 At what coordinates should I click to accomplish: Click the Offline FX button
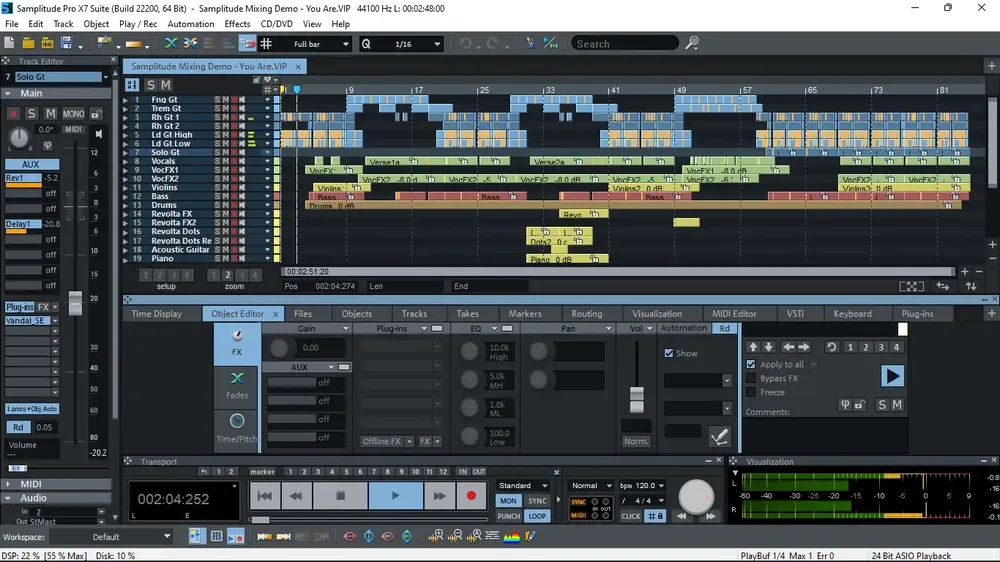point(381,441)
